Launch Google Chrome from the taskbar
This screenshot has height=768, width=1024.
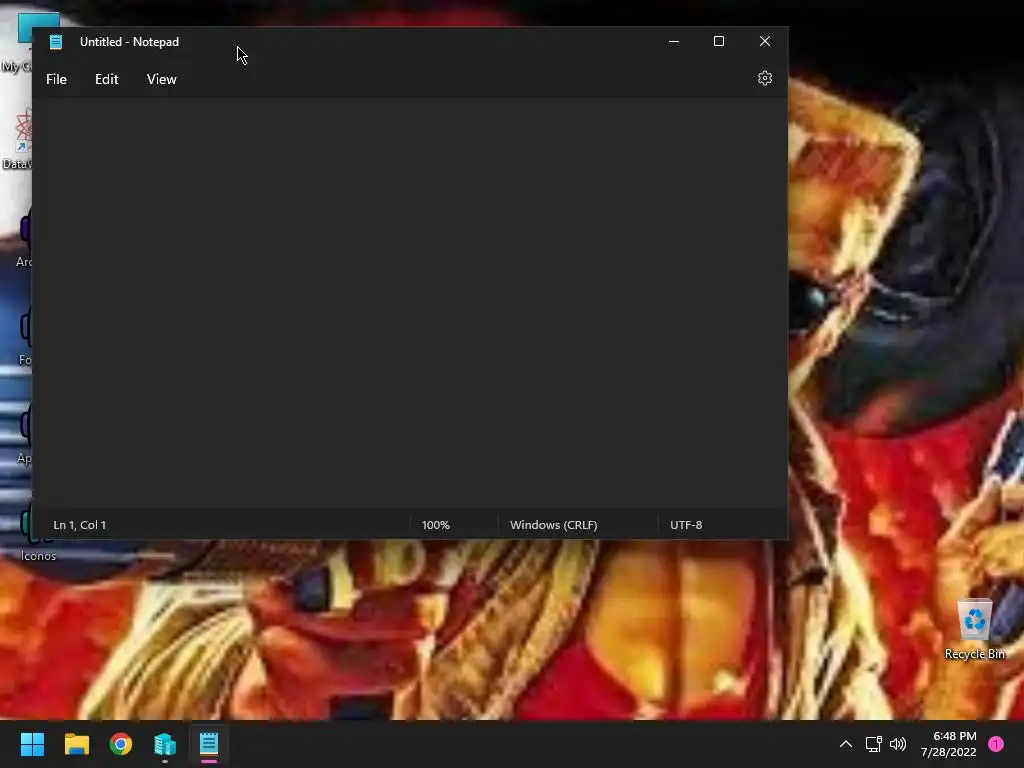point(121,744)
